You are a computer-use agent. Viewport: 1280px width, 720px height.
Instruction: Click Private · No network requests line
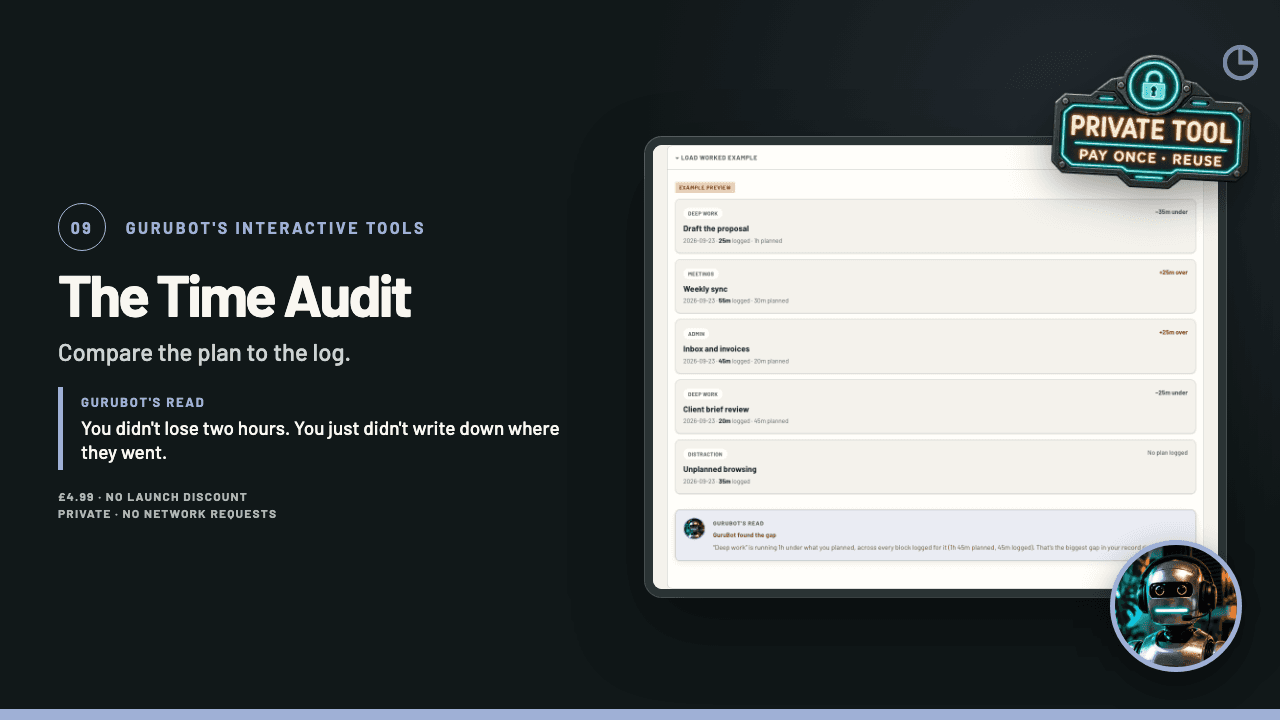pyautogui.click(x=167, y=514)
